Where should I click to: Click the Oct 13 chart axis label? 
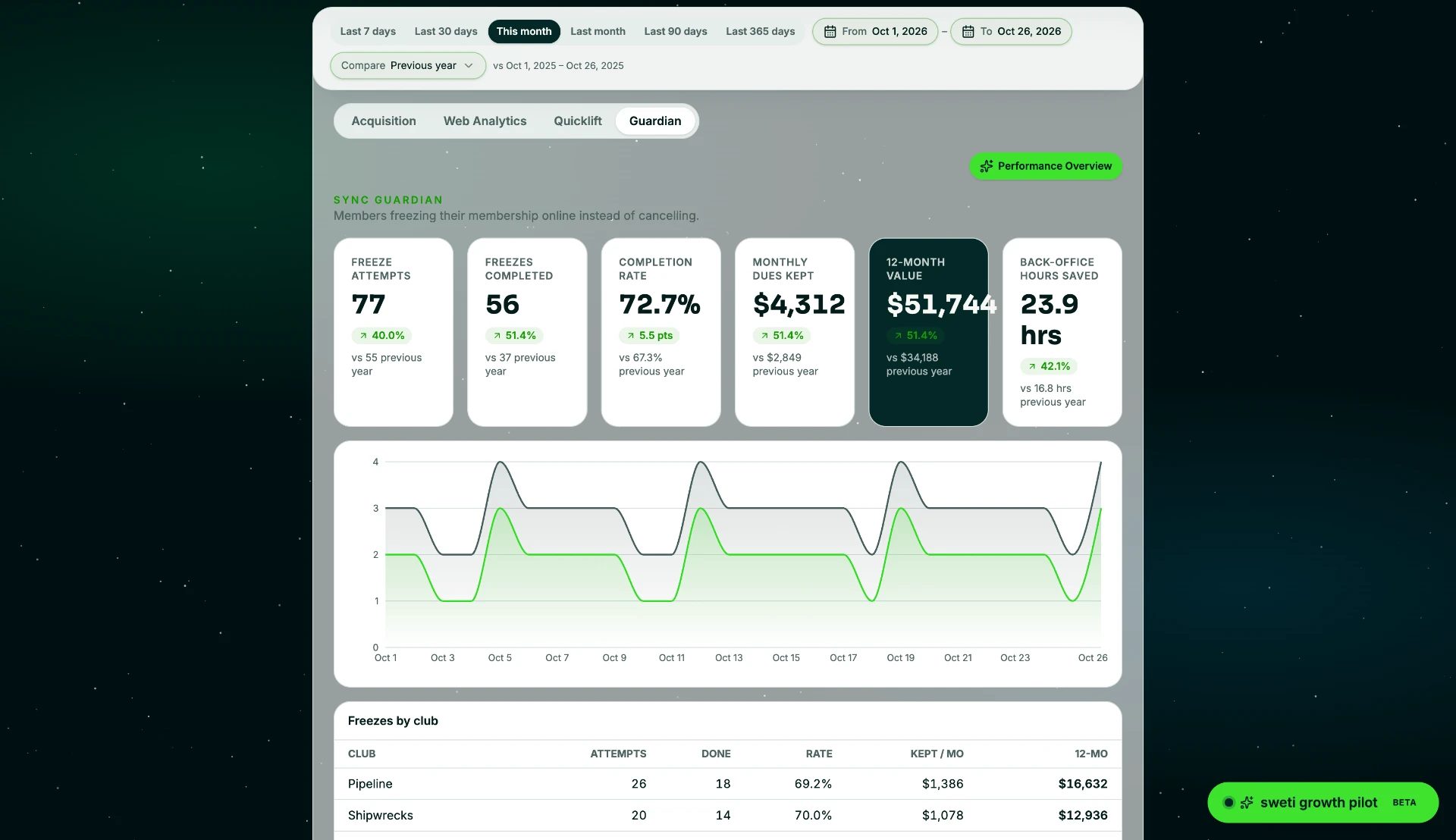click(x=729, y=658)
